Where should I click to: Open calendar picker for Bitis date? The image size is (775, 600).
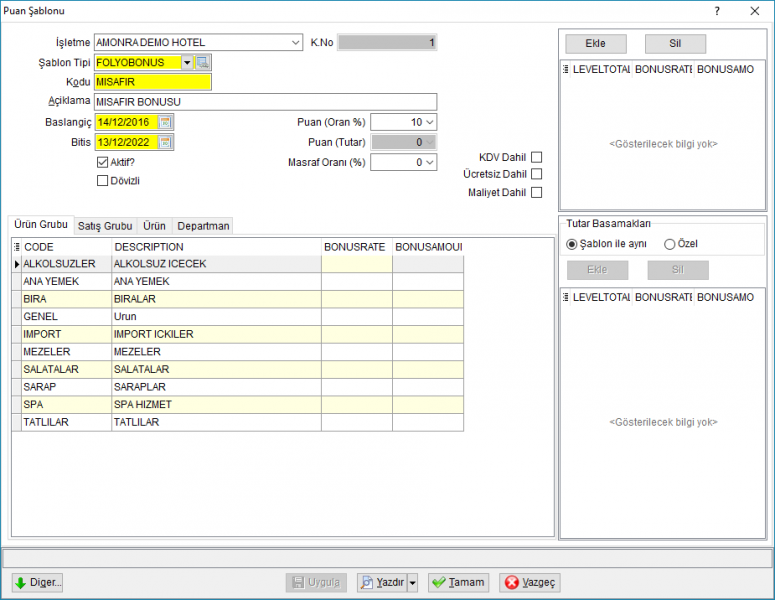(165, 142)
